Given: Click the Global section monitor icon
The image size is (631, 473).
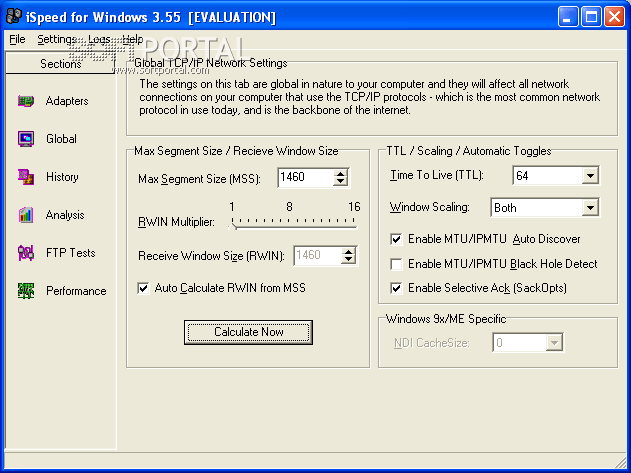Looking at the screenshot, I should coord(26,139).
